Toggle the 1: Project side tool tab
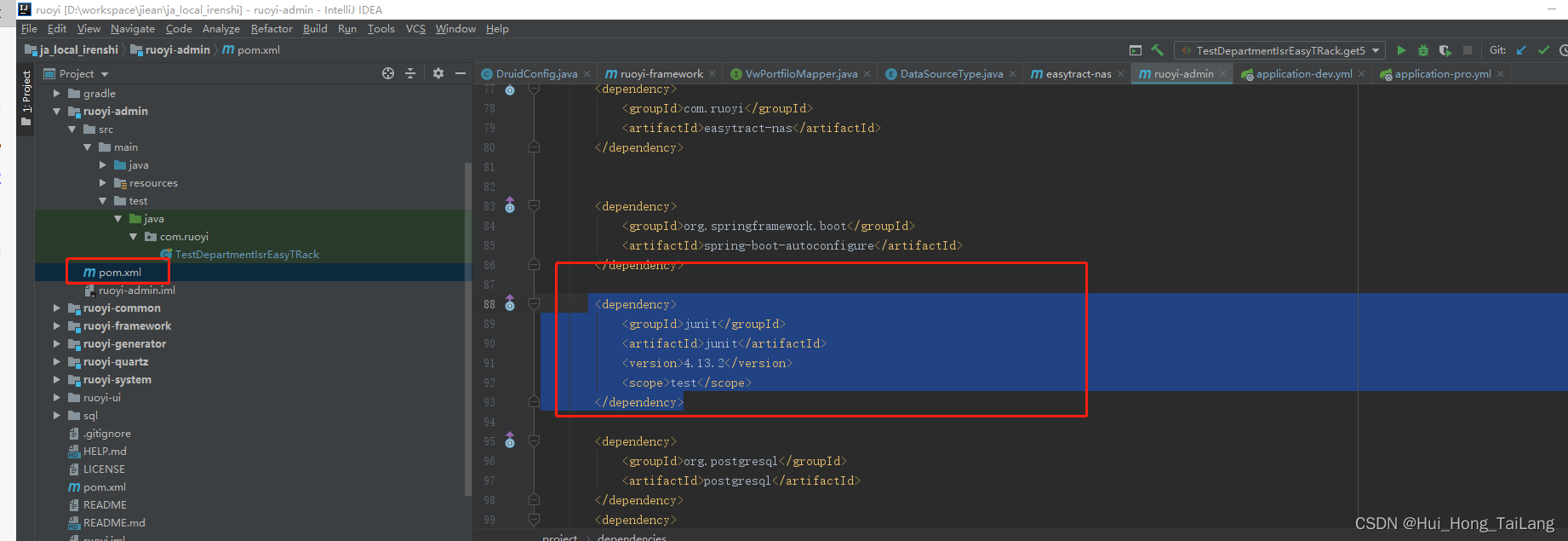Screen dimensions: 1568x541 26,97
